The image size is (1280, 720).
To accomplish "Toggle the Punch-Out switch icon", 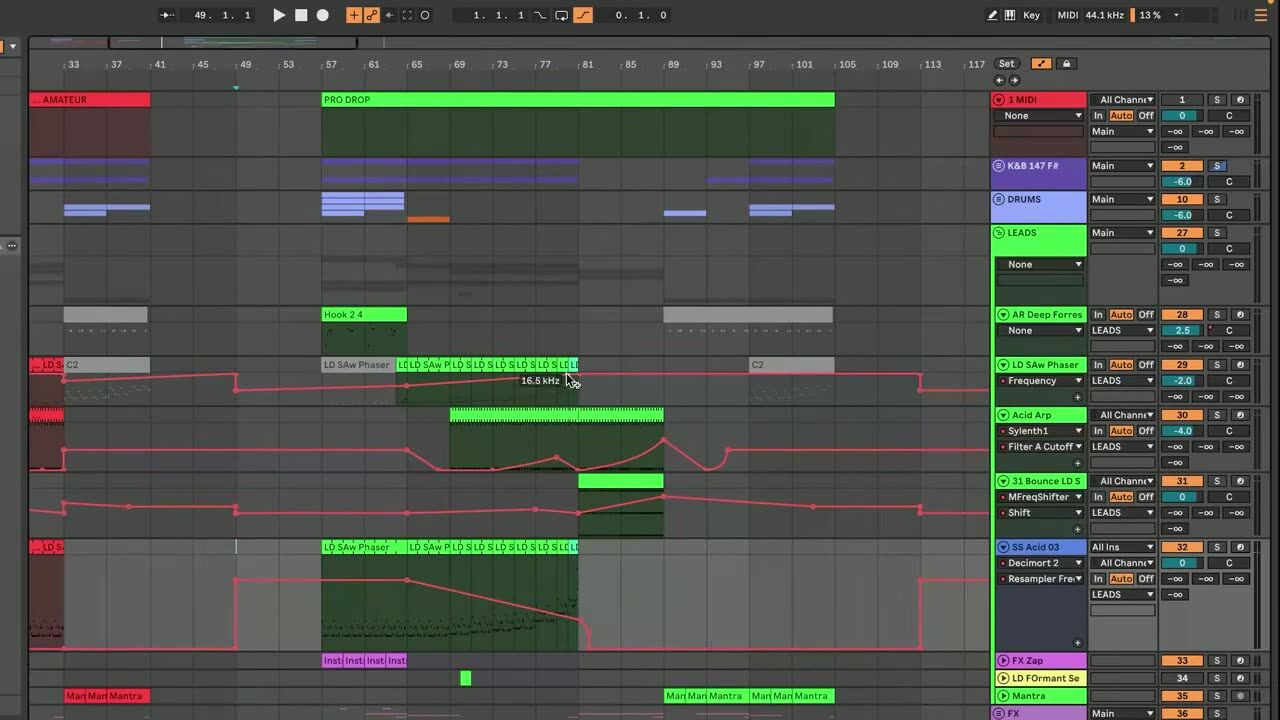I will (583, 15).
